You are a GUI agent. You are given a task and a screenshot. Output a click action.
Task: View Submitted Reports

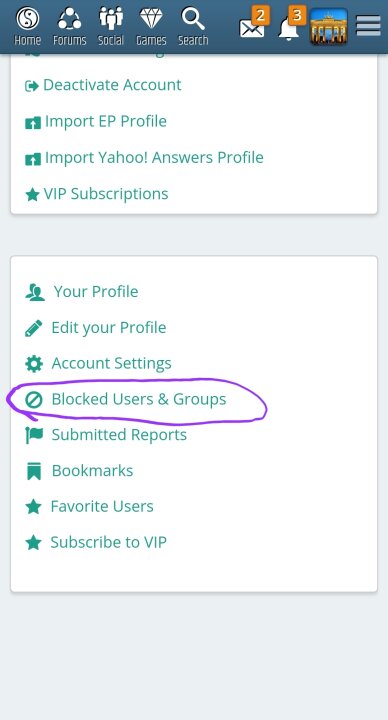tap(106, 435)
